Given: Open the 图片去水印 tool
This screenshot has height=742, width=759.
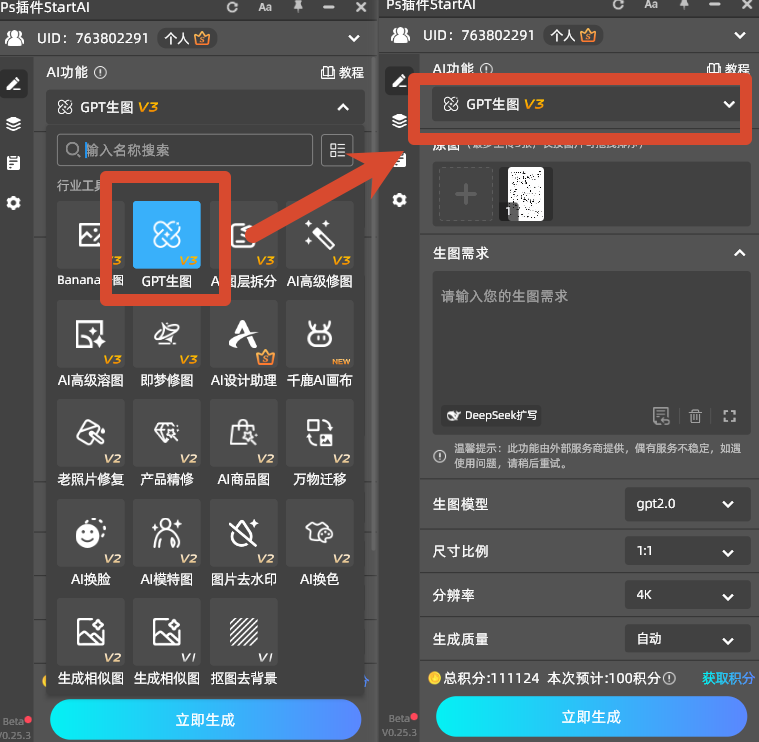Looking at the screenshot, I should [243, 533].
